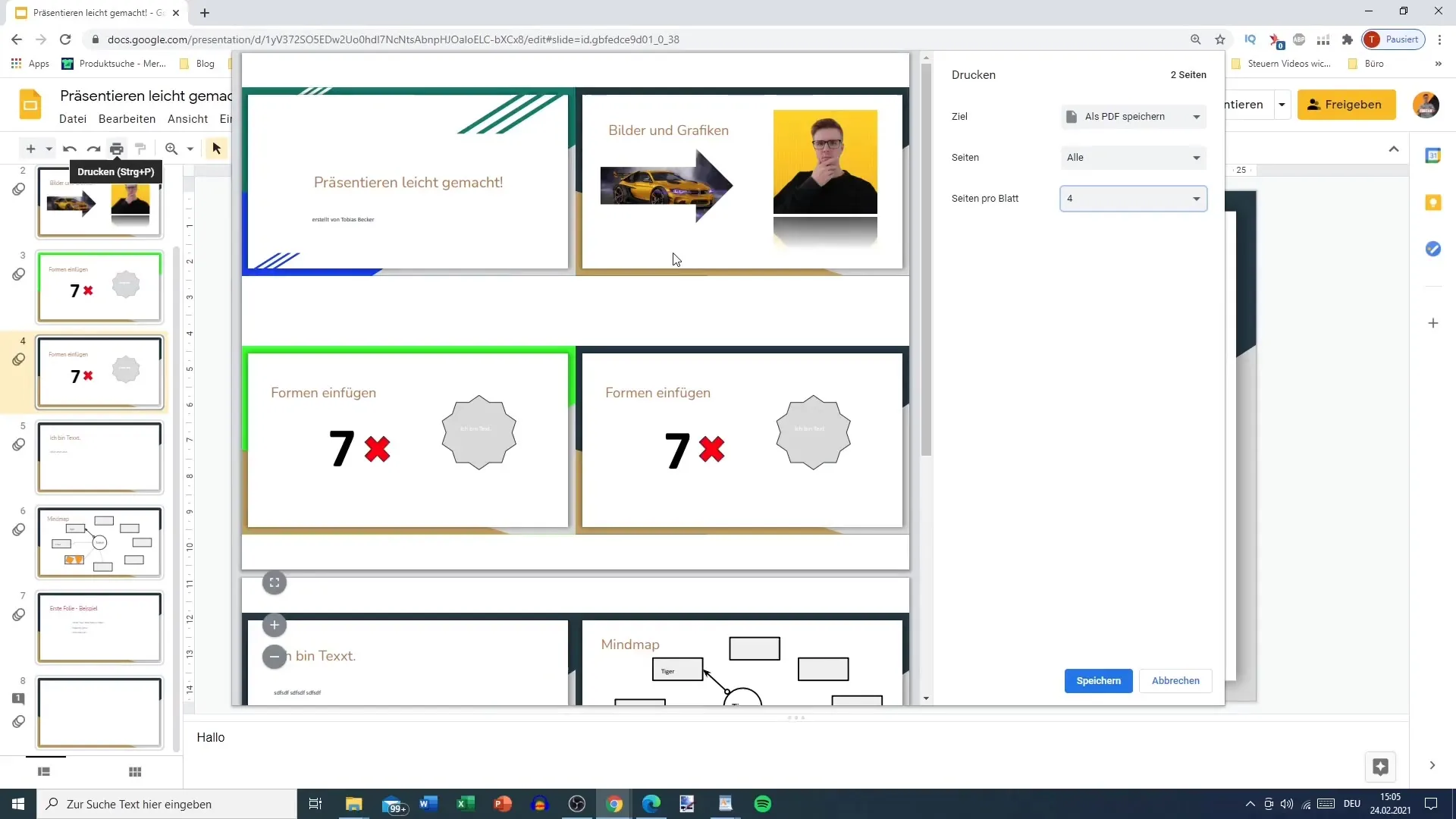Viewport: 1456px width, 819px height.
Task: Open Google Calendar side panel
Action: [x=1432, y=155]
